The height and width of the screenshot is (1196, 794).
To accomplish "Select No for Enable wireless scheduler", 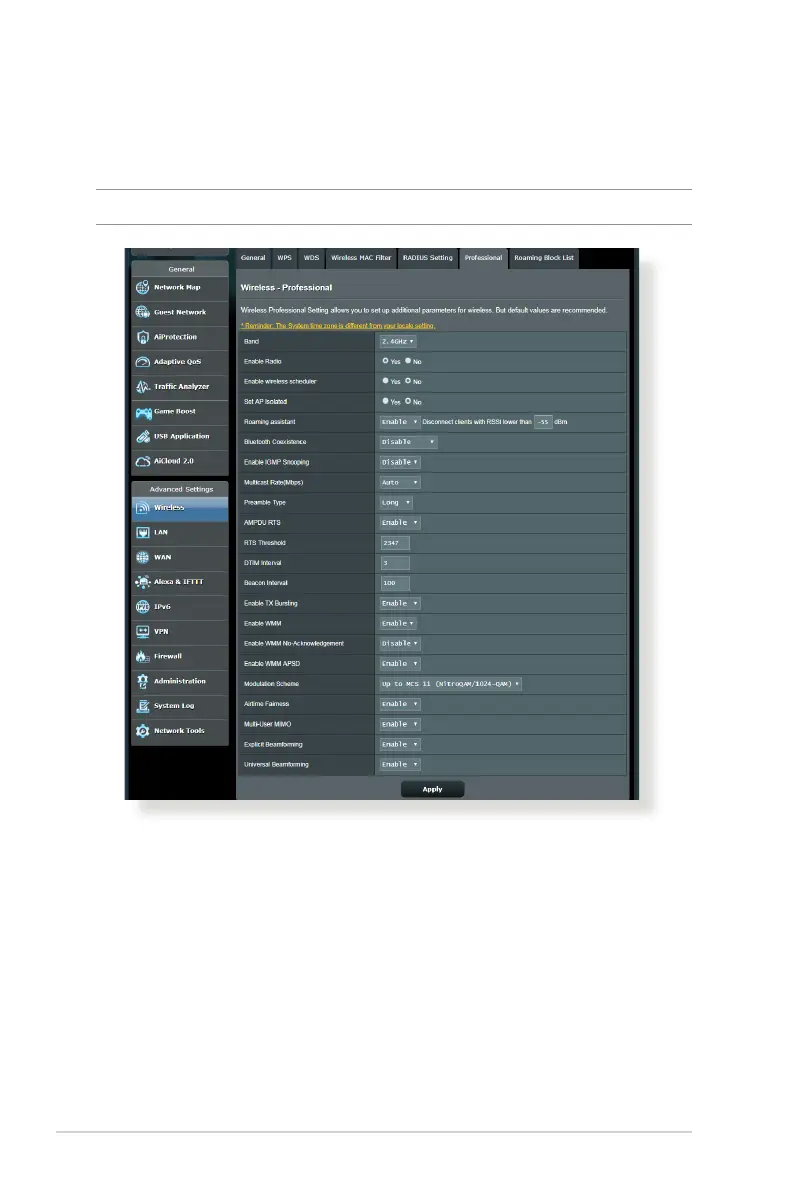I will [408, 381].
